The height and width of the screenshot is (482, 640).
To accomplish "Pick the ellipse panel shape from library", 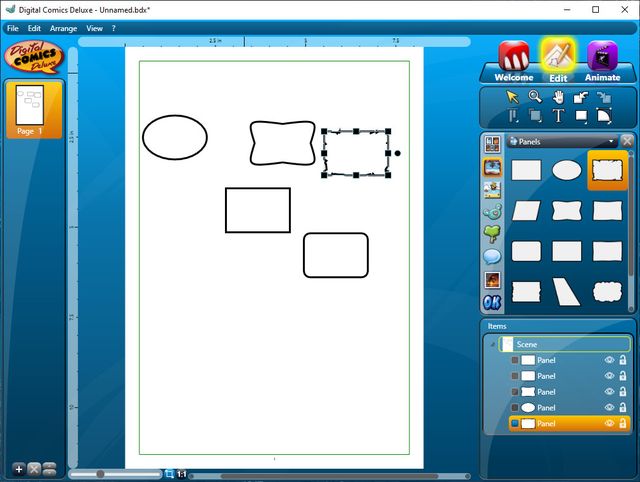I will click(567, 171).
